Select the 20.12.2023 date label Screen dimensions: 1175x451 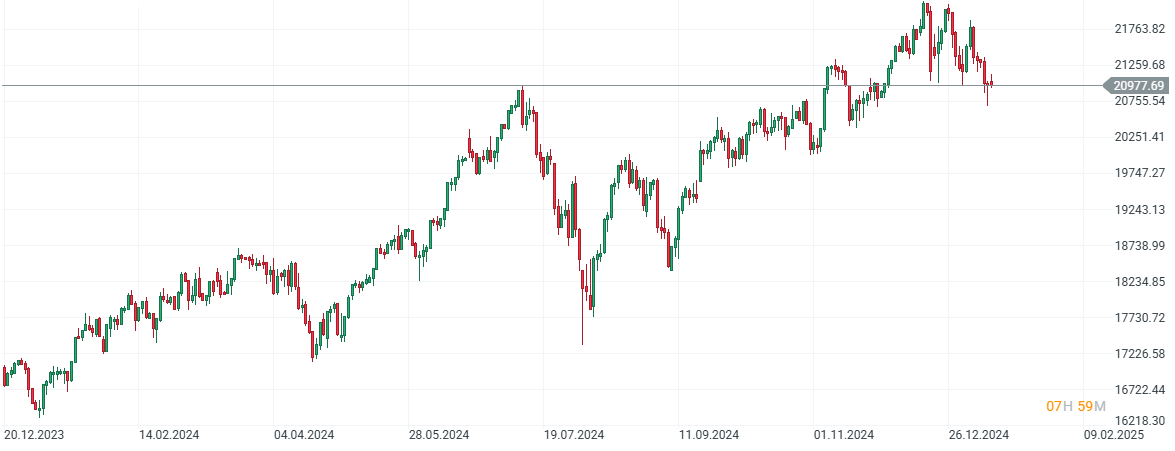tap(35, 435)
